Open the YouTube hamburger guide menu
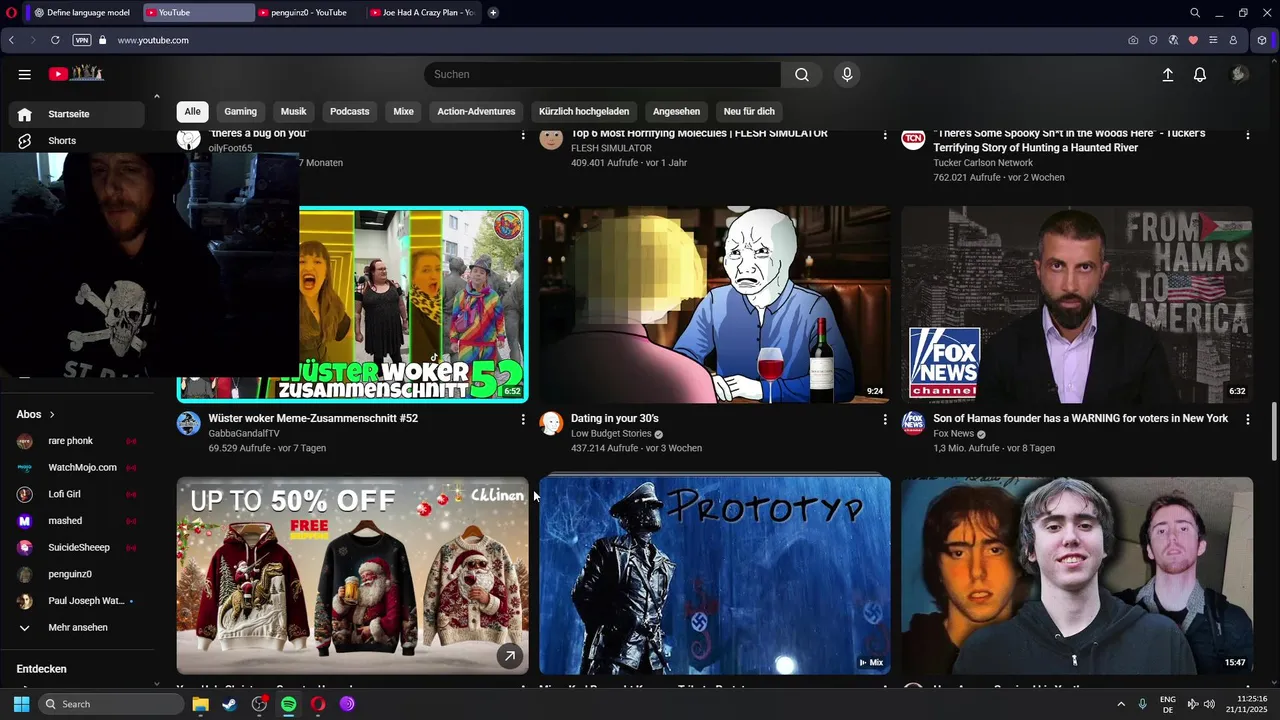This screenshot has width=1280, height=720. [25, 74]
